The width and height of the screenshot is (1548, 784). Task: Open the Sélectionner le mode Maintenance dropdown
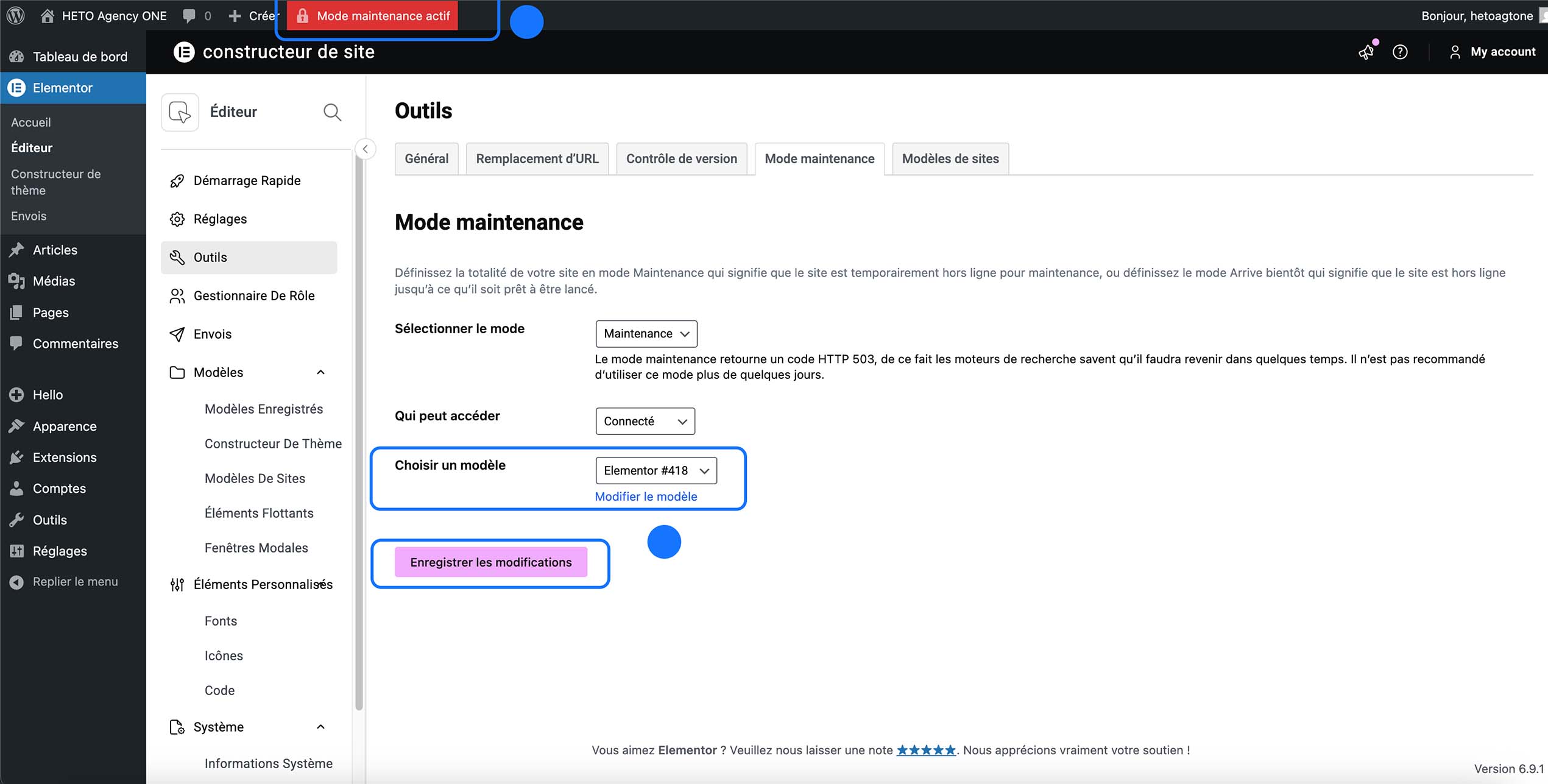pyautogui.click(x=646, y=334)
